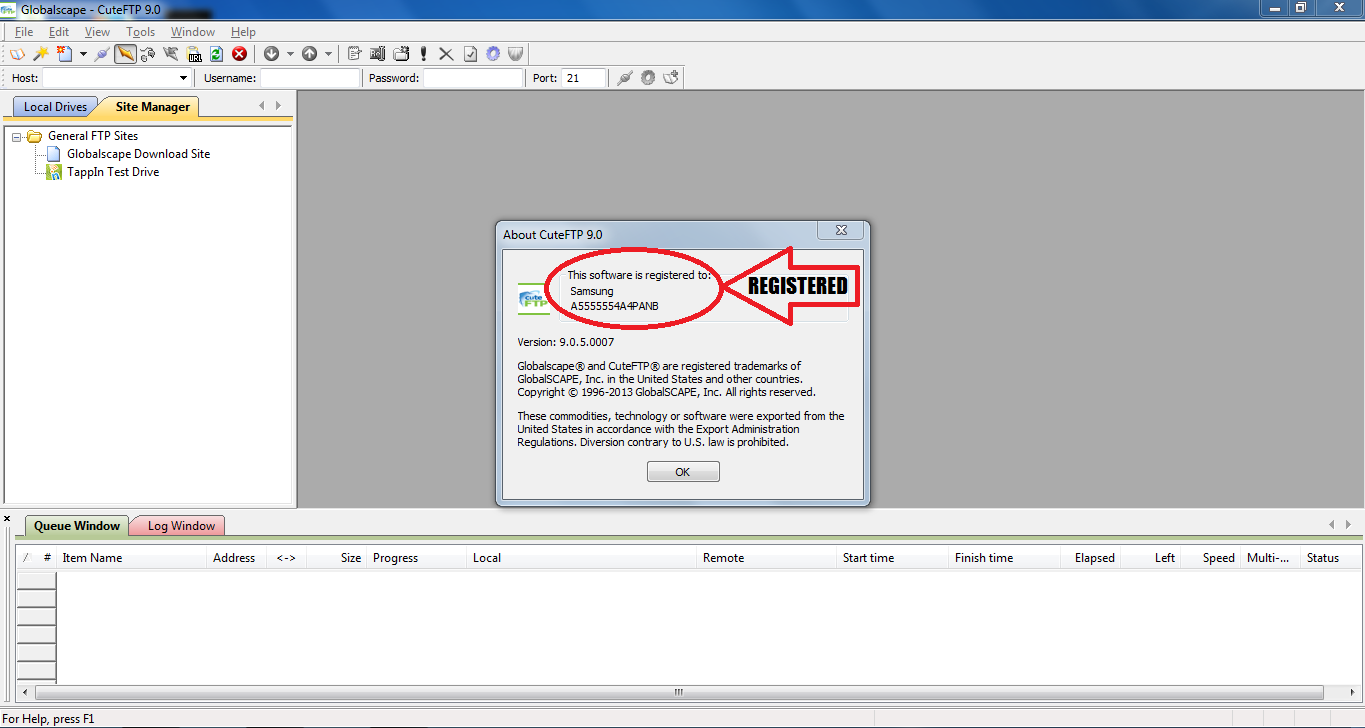Viewport: 1365px width, 728px height.
Task: Click the red Stop icon
Action: pyautogui.click(x=240, y=54)
